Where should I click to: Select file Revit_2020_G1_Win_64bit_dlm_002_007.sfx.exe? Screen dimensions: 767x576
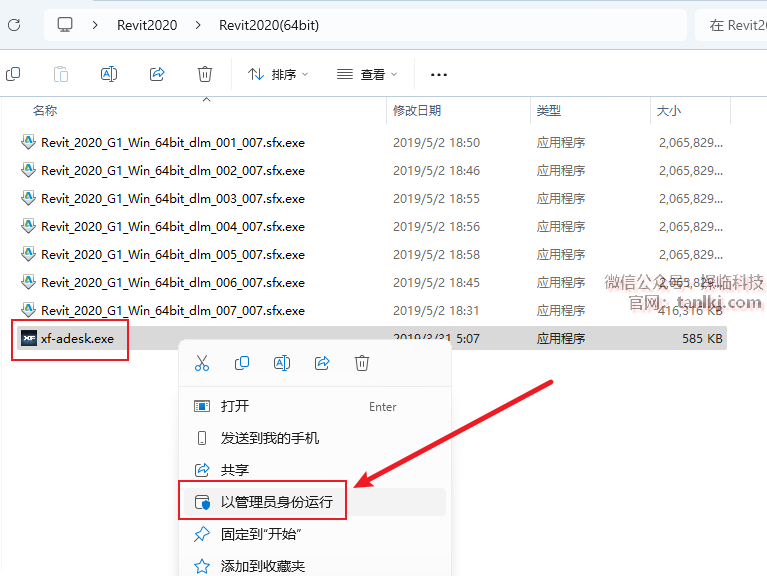173,171
